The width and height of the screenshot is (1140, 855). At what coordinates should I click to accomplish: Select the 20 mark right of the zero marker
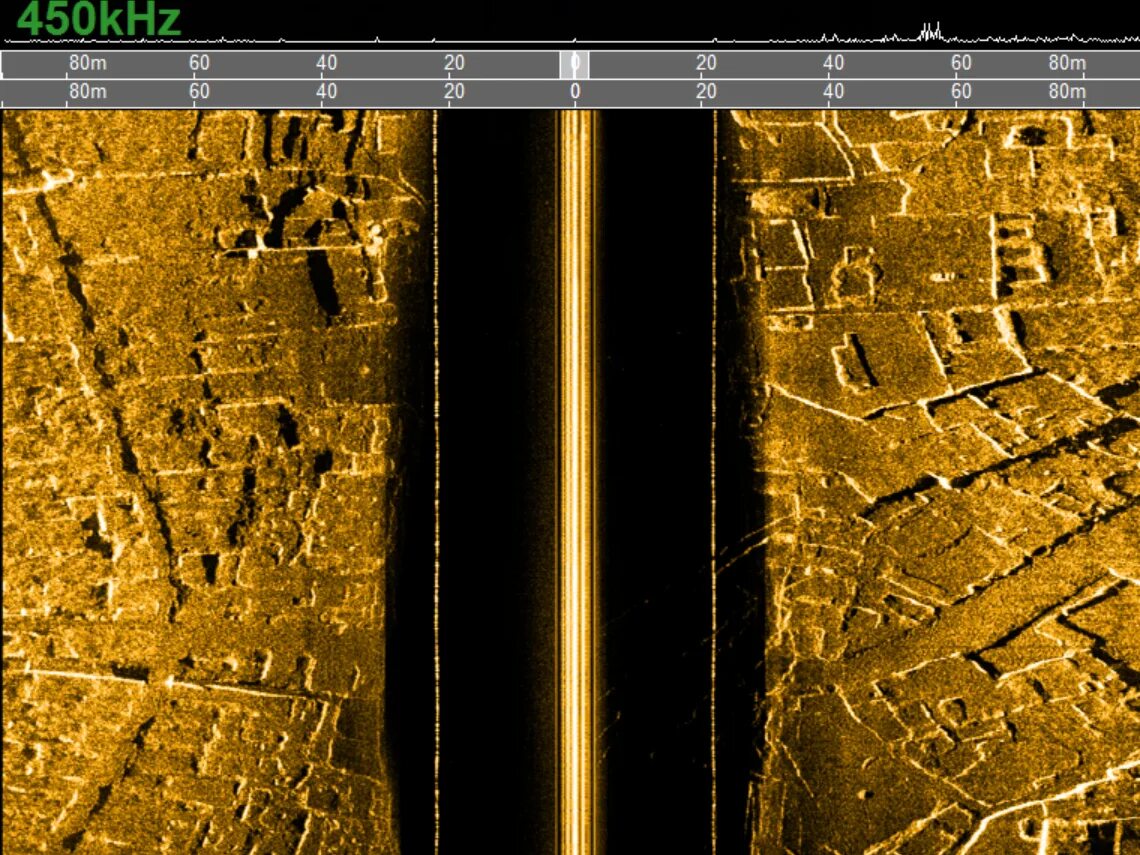(706, 62)
